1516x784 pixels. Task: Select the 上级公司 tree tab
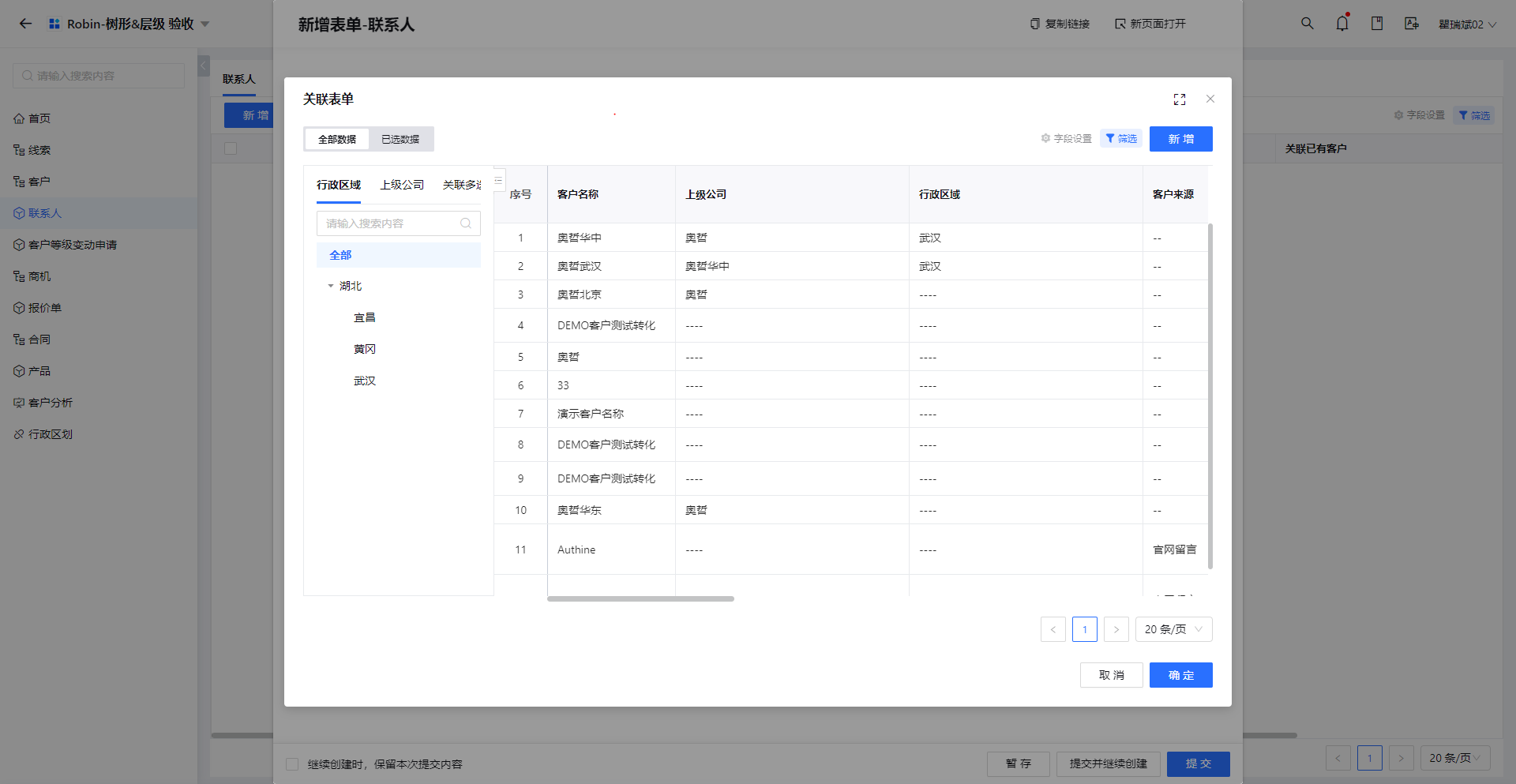(402, 185)
